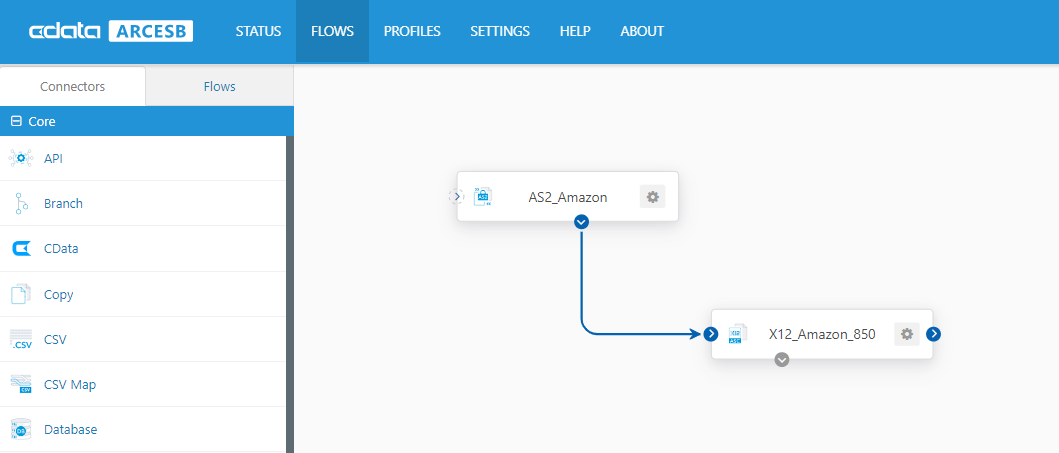Select the Branch connector icon

tap(21, 204)
